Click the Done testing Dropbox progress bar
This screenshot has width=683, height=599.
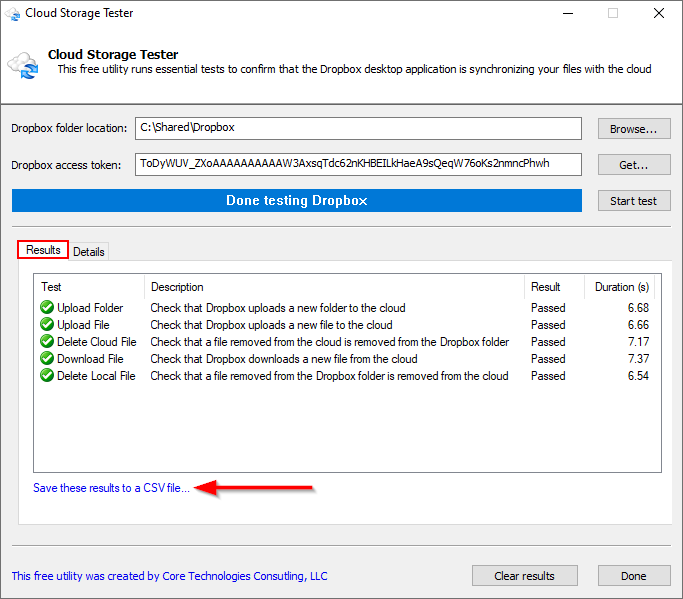(297, 200)
